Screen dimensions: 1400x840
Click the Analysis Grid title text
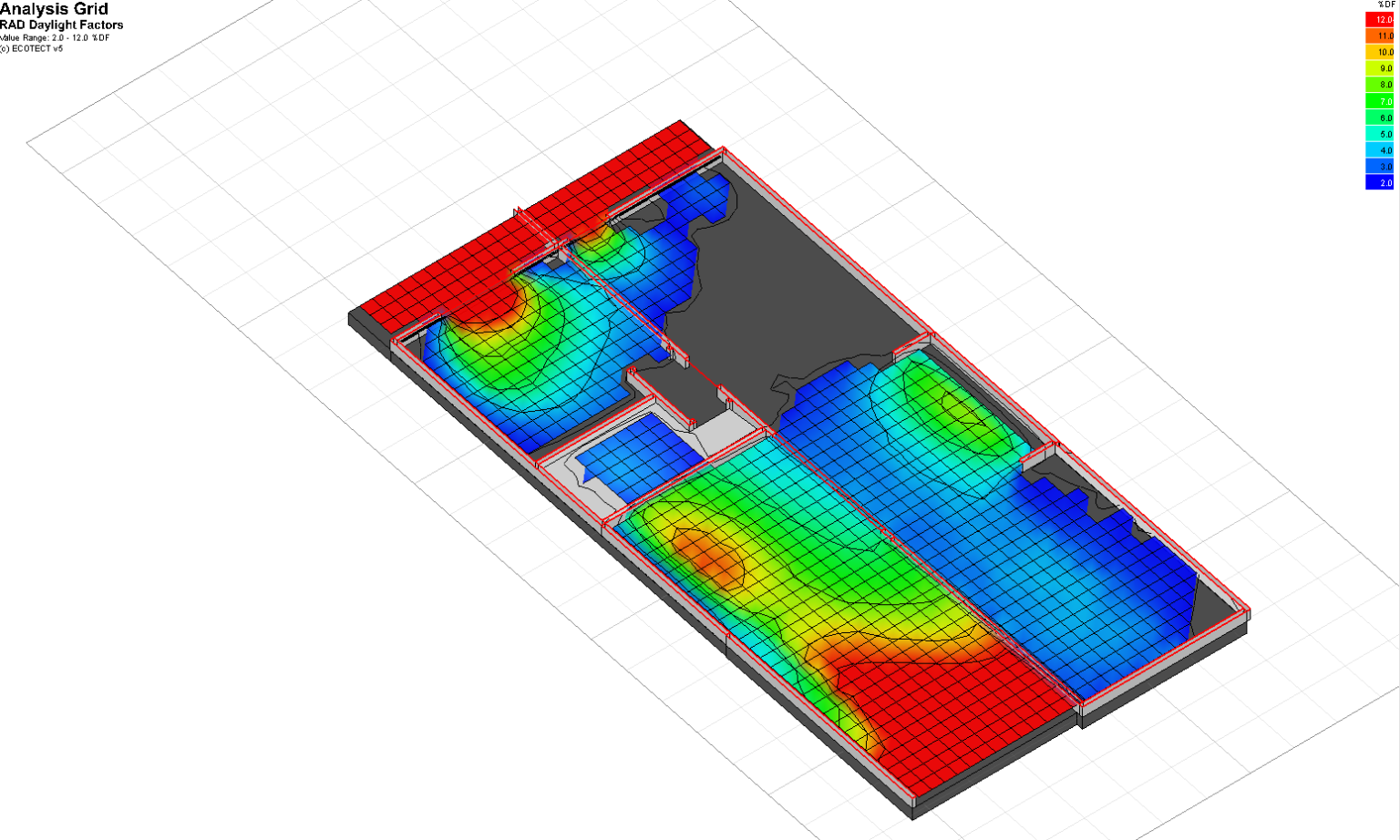(54, 9)
